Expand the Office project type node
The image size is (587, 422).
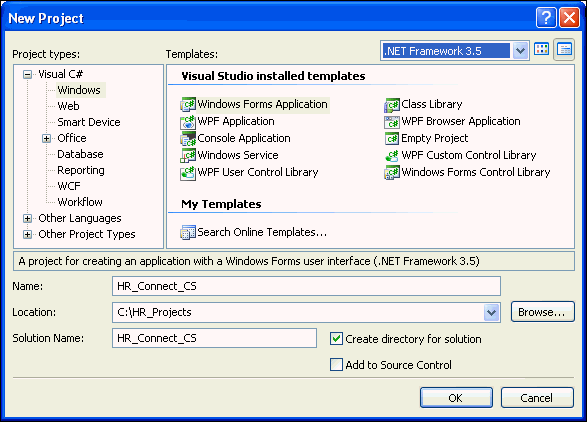point(46,139)
